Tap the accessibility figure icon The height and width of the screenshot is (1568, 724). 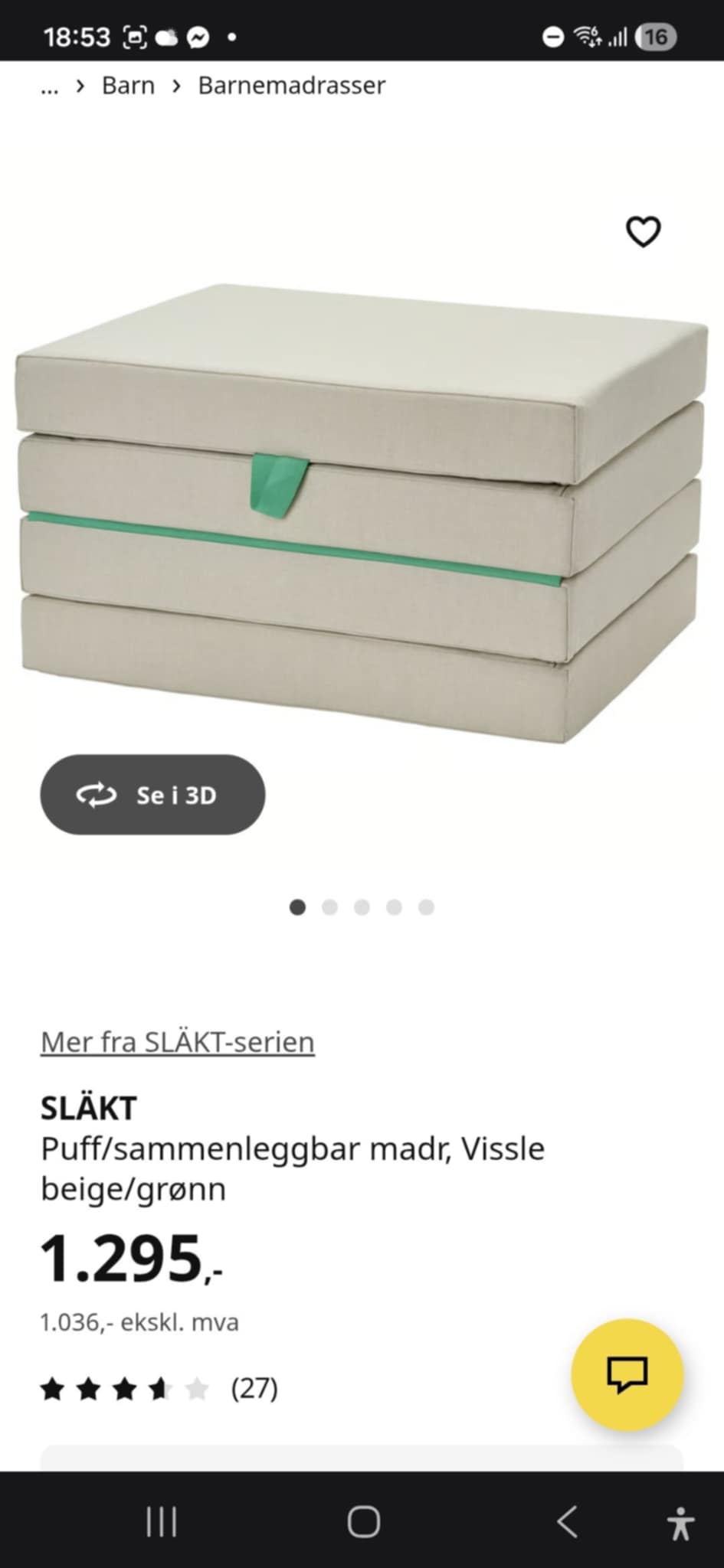[x=680, y=1522]
